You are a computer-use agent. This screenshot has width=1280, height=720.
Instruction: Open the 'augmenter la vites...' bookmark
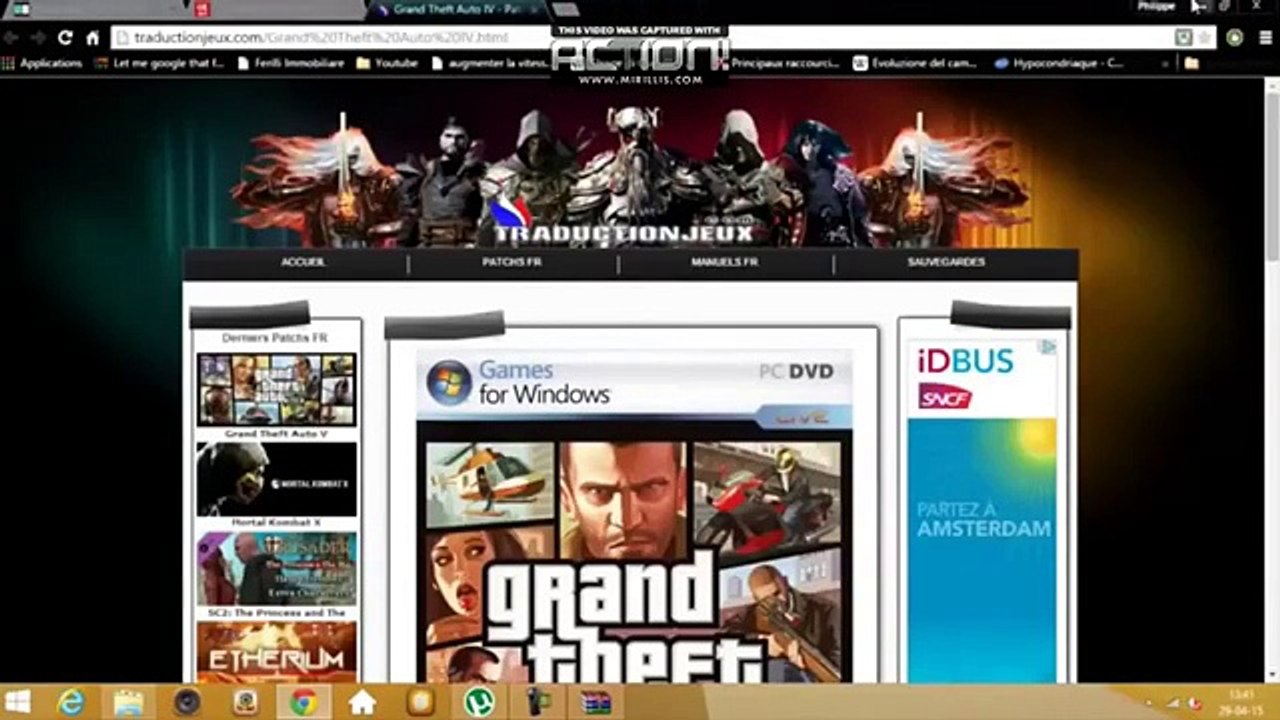click(x=488, y=63)
